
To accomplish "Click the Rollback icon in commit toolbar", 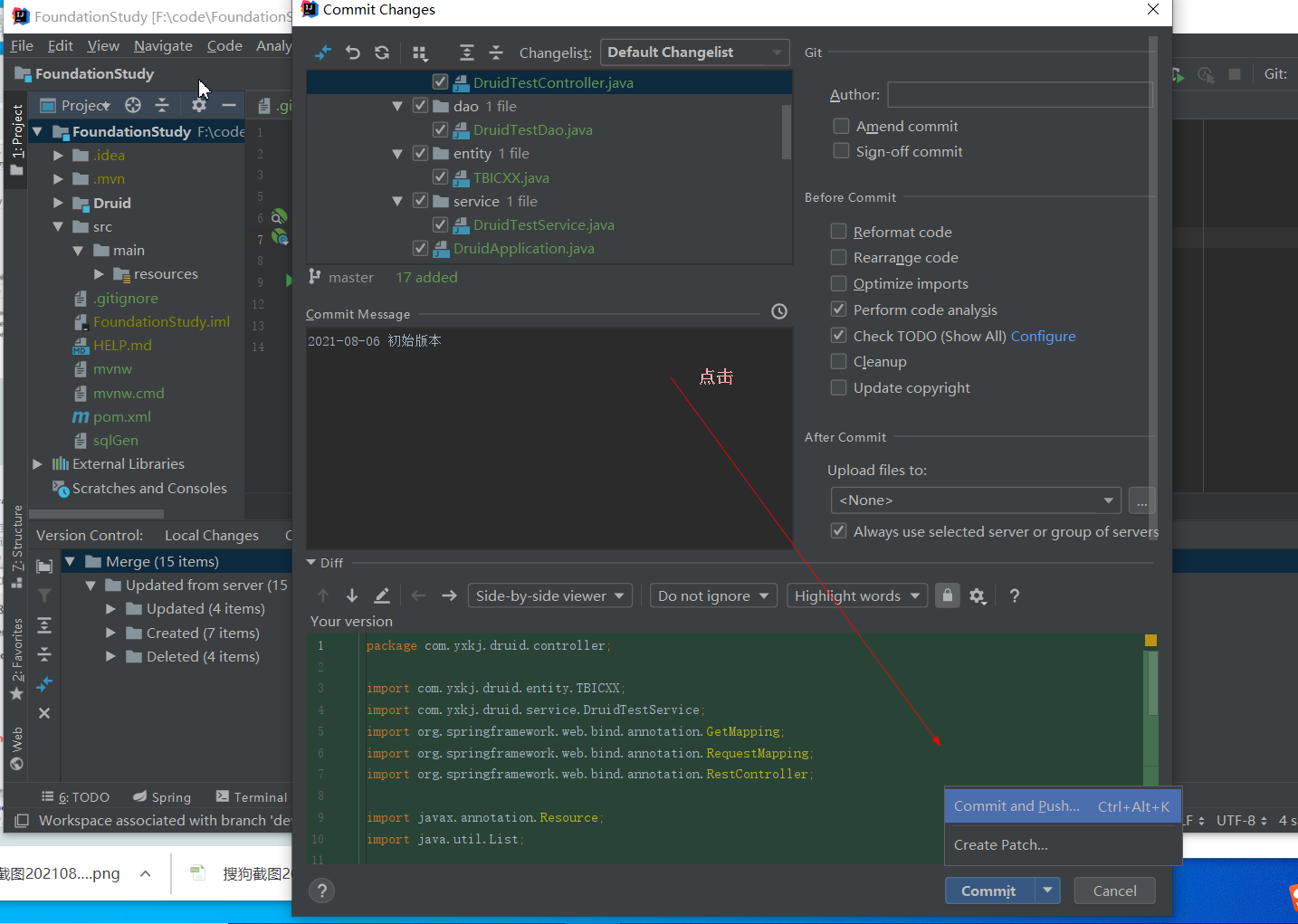I will point(353,52).
